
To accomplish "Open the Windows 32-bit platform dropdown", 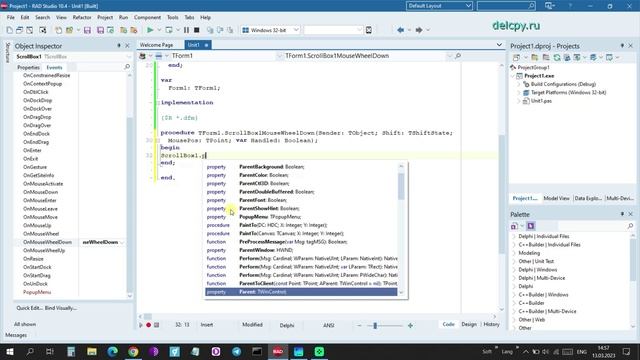I will click(296, 30).
